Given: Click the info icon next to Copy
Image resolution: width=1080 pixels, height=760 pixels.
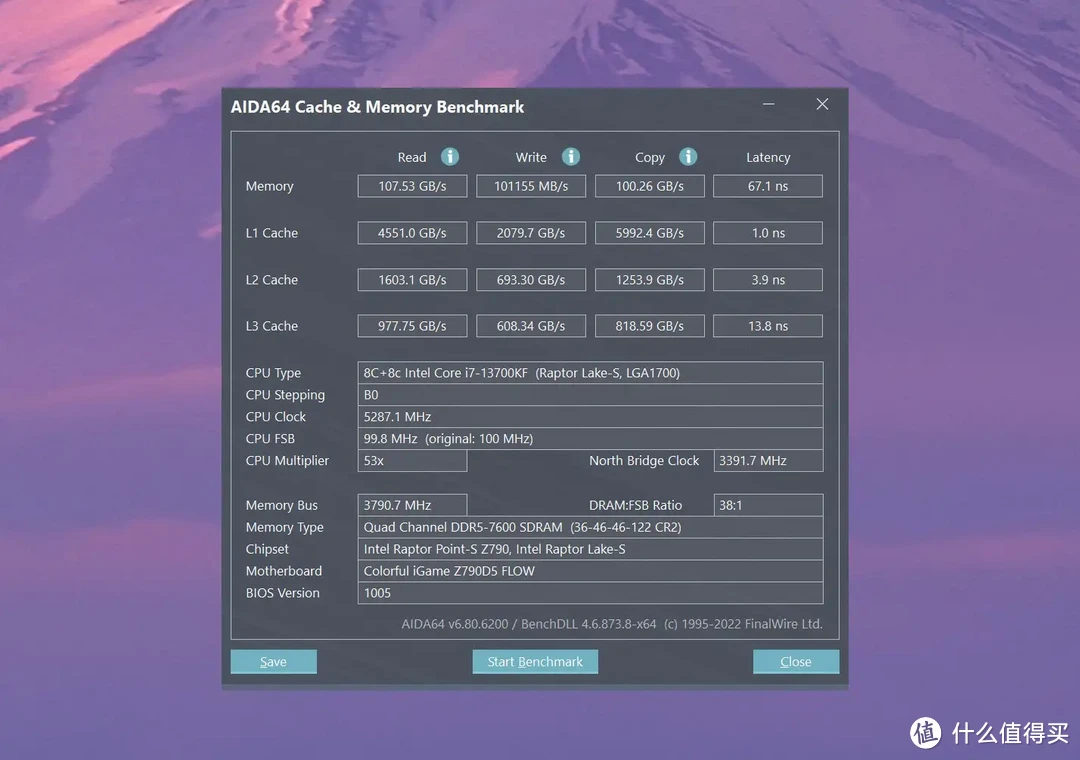Looking at the screenshot, I should pos(688,157).
